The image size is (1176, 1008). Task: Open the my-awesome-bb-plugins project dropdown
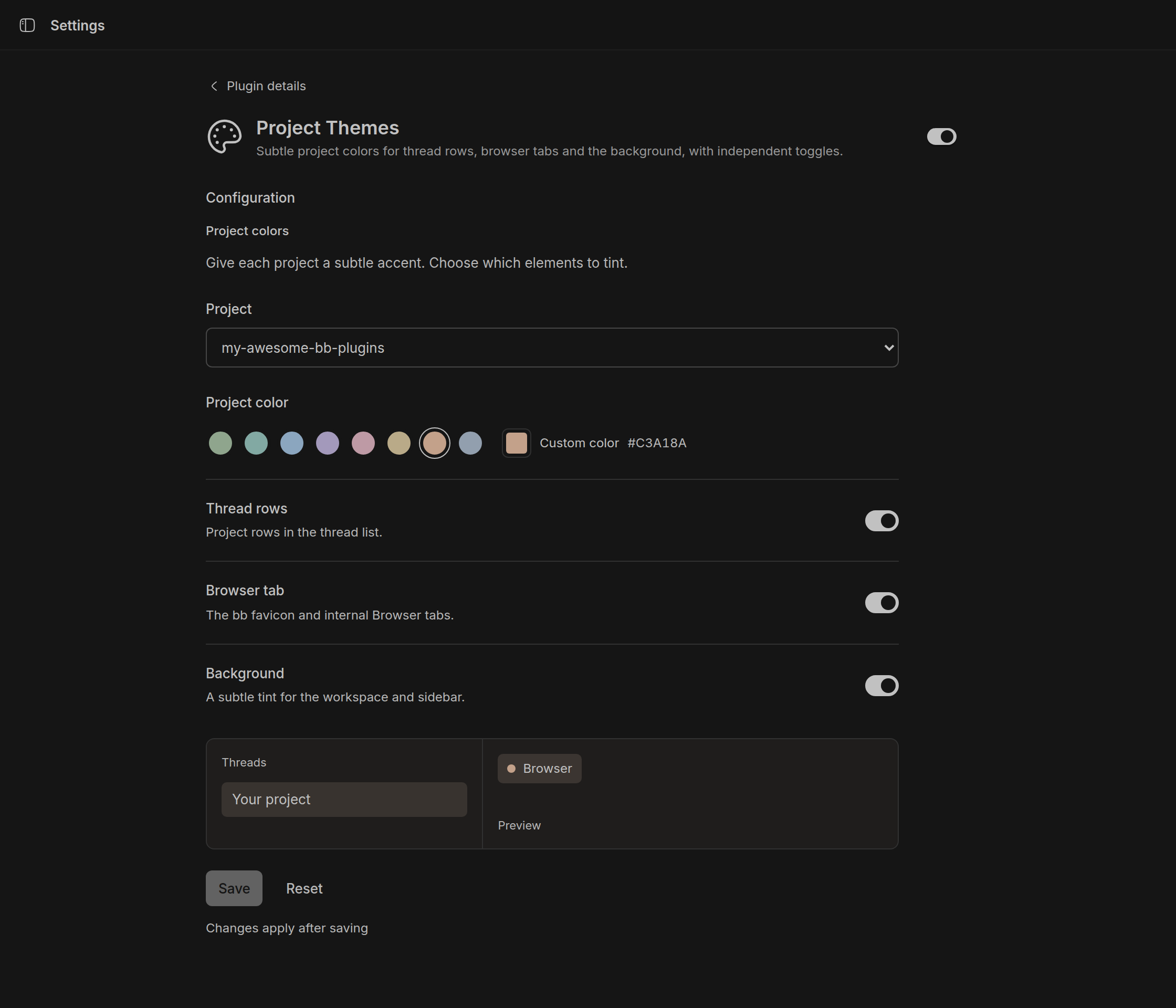(x=552, y=348)
